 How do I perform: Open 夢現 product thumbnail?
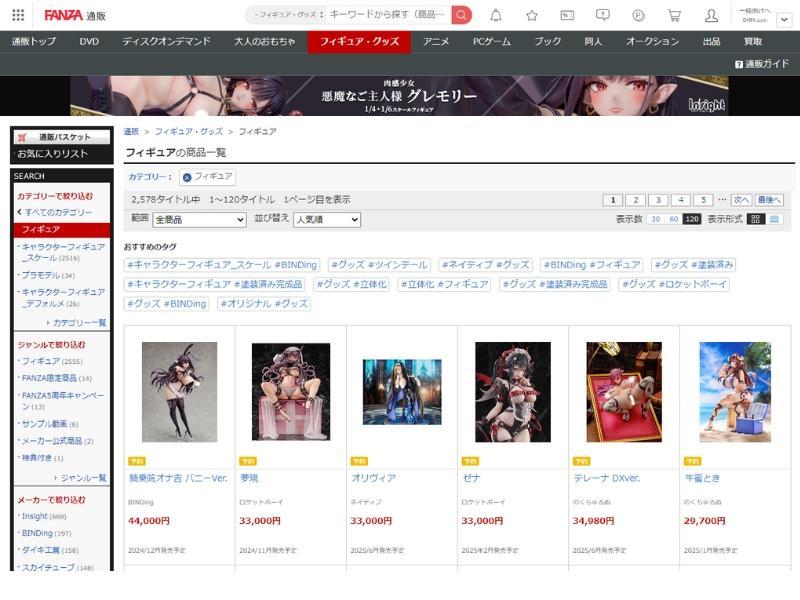pos(291,392)
